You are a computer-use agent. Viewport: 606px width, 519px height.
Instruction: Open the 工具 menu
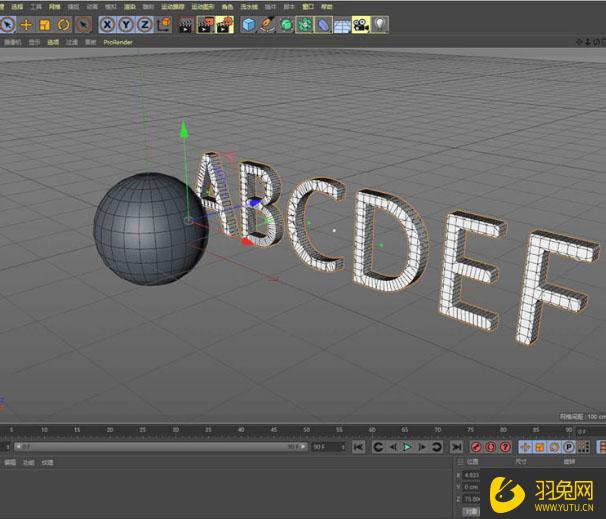pos(36,7)
